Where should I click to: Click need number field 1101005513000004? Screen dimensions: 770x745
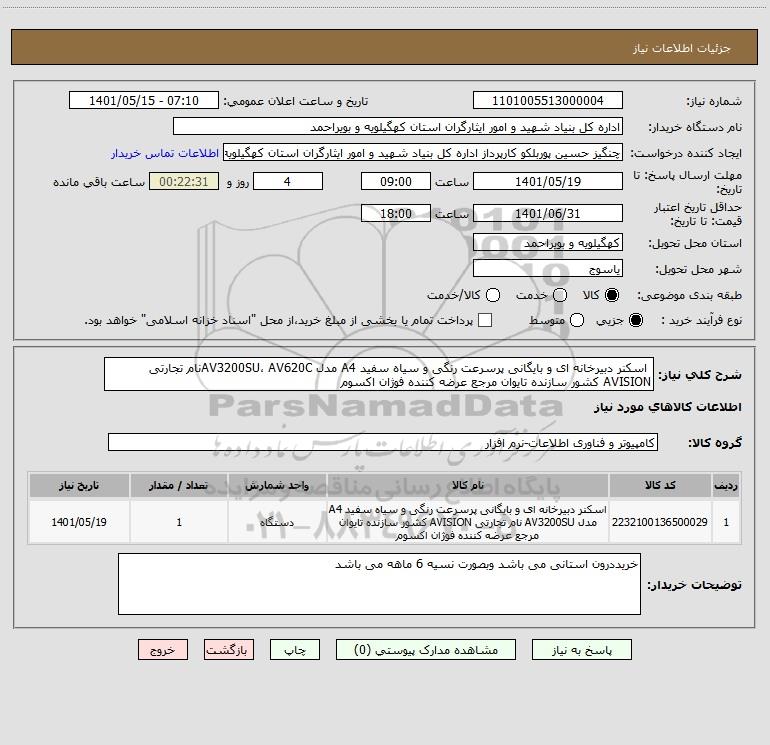548,101
